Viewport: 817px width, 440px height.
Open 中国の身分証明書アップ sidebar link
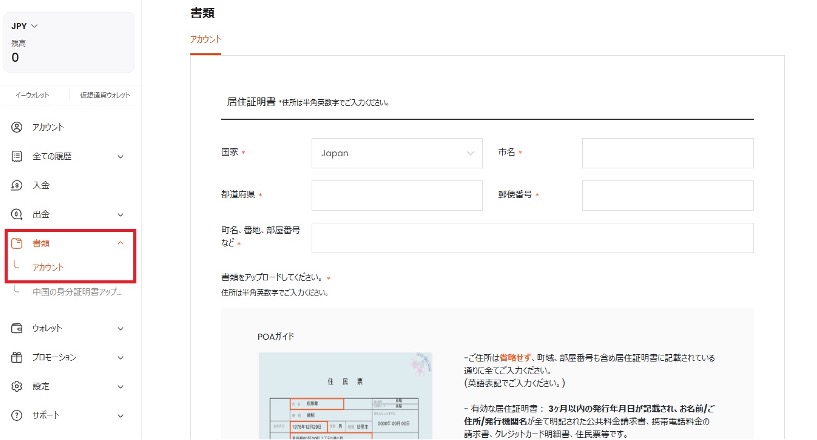(76, 292)
